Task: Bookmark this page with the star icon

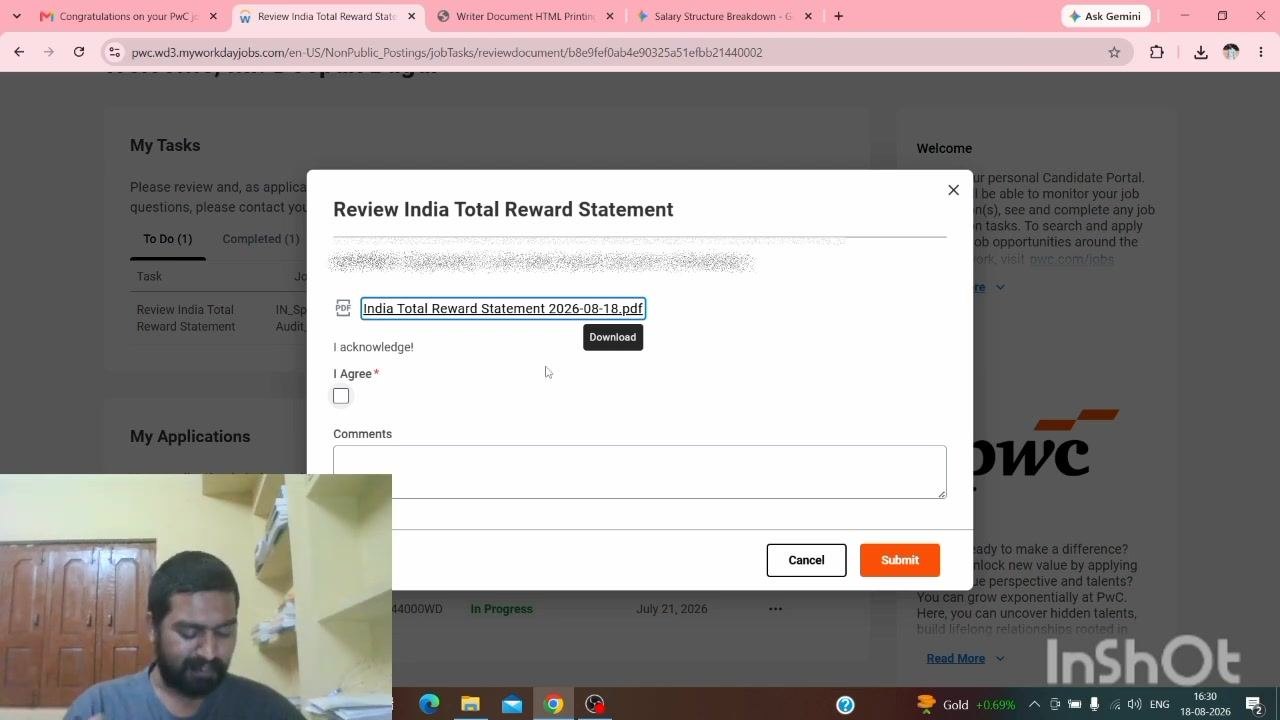Action: pyautogui.click(x=1114, y=52)
